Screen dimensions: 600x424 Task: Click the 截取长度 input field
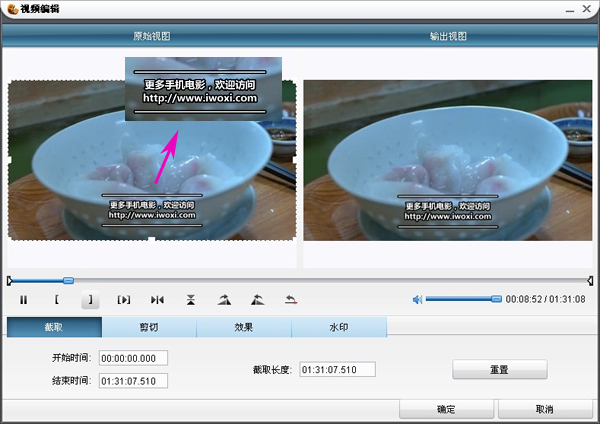coord(337,370)
